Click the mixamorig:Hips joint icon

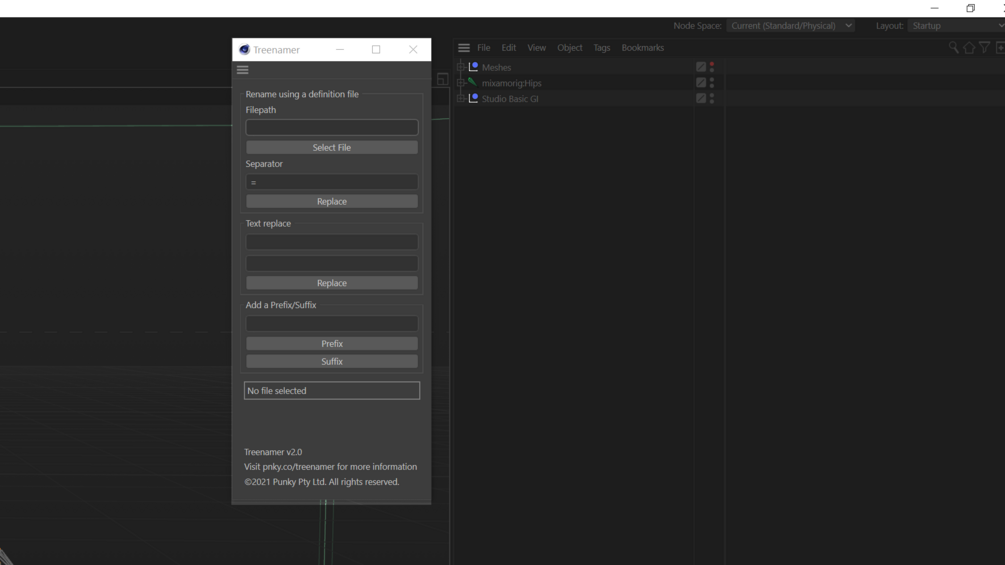pos(473,83)
